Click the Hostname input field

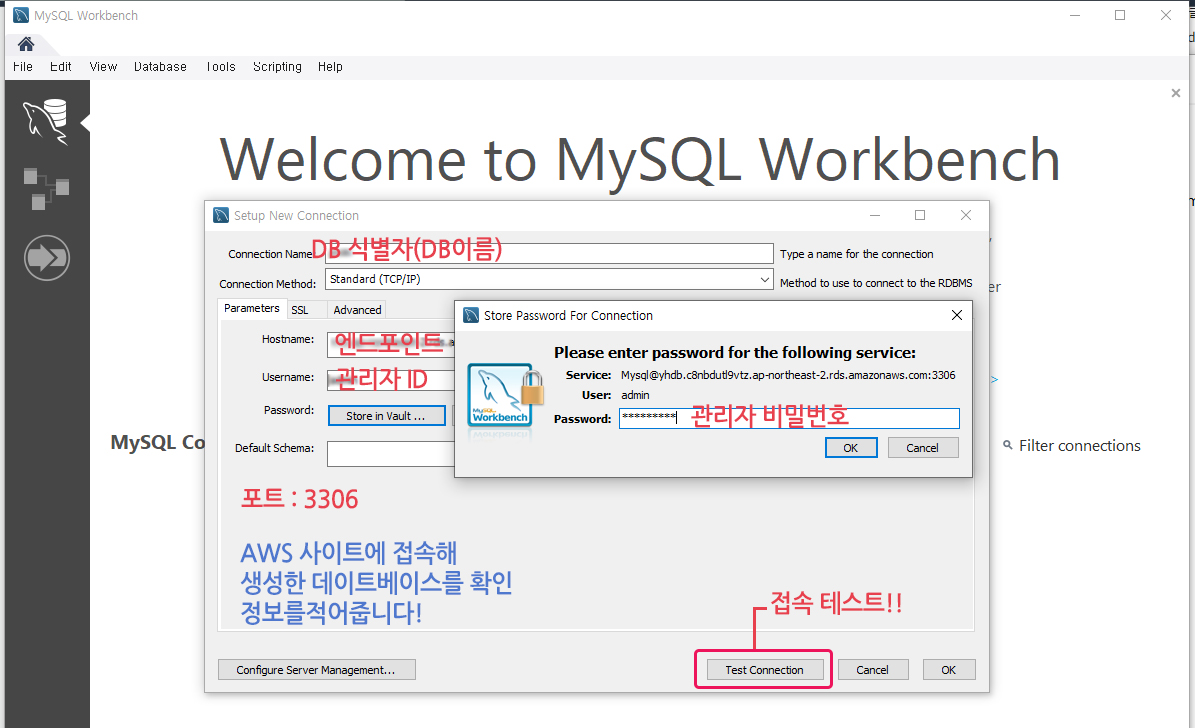[x=391, y=344]
